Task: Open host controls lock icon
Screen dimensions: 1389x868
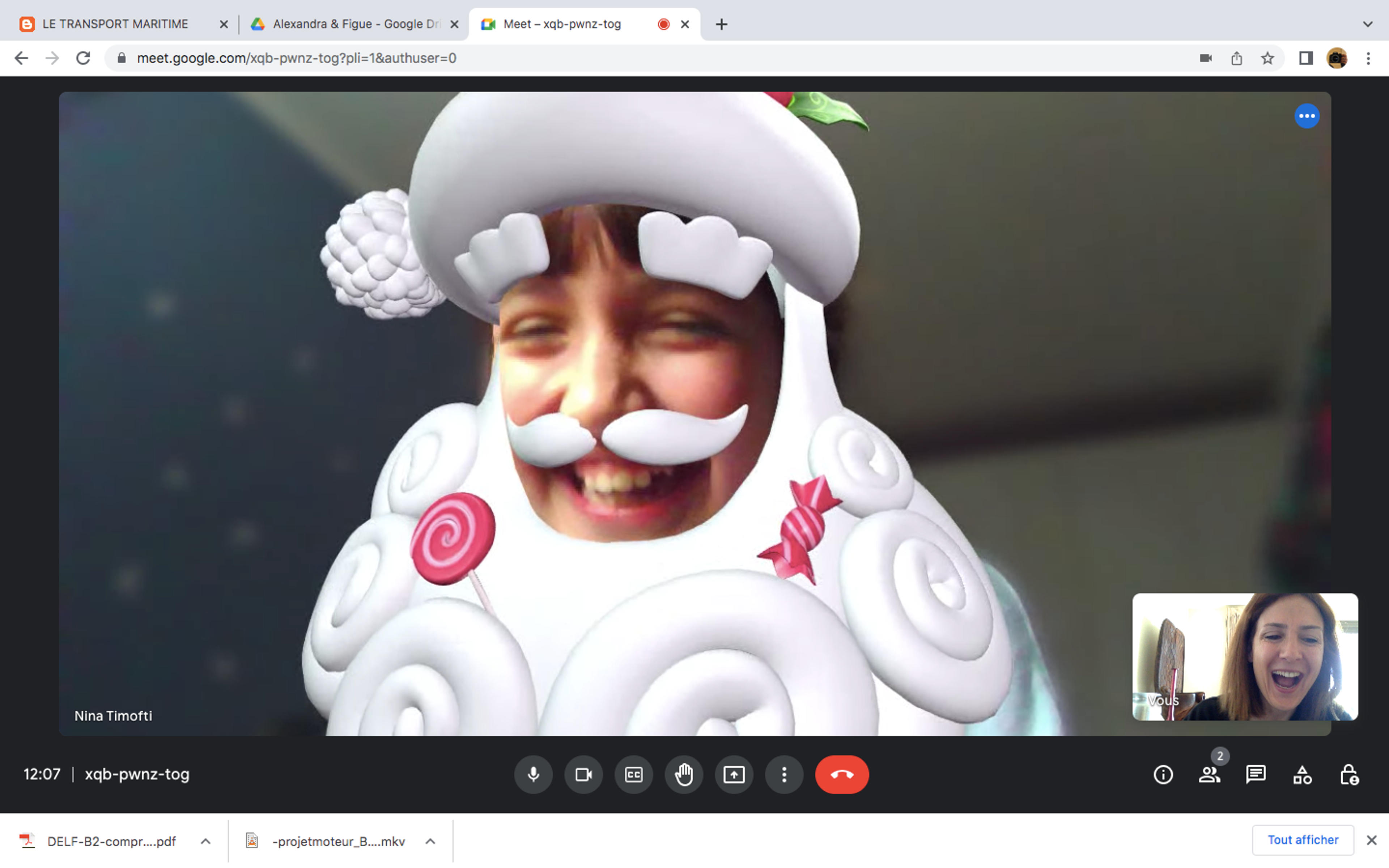Action: click(x=1349, y=775)
